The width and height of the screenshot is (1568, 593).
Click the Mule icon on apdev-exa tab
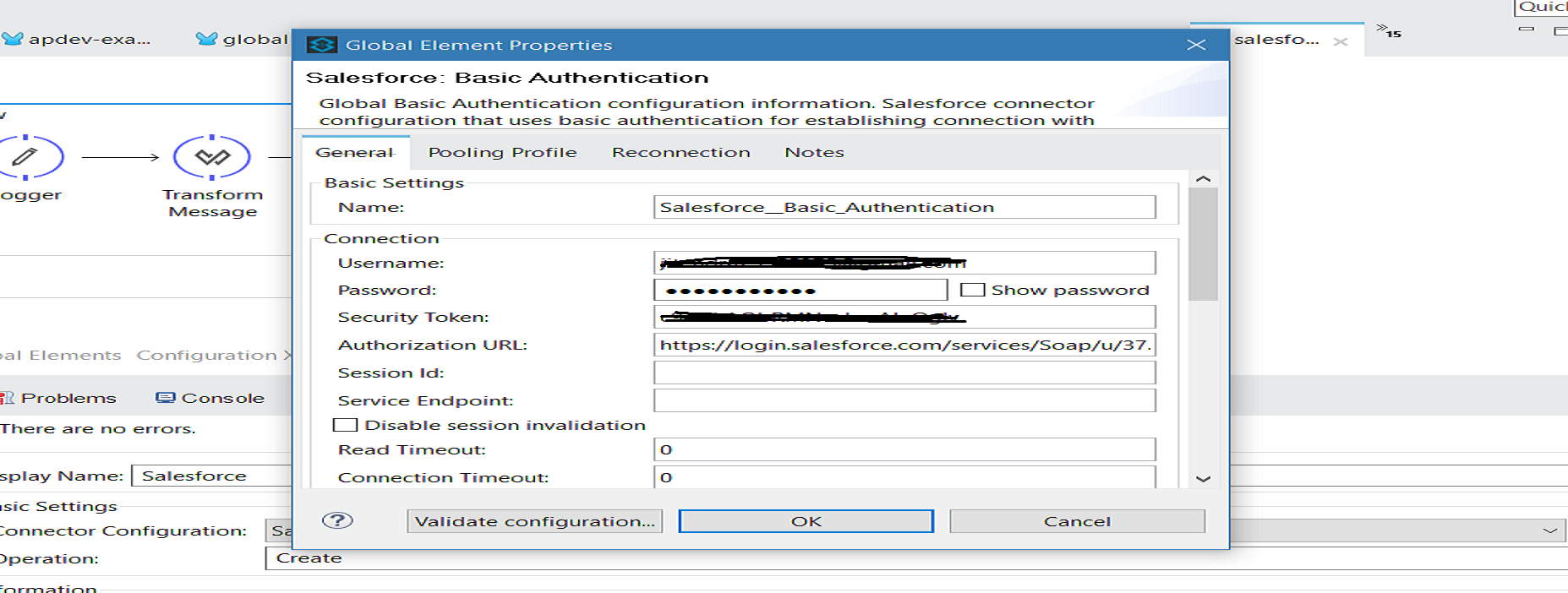(x=12, y=39)
